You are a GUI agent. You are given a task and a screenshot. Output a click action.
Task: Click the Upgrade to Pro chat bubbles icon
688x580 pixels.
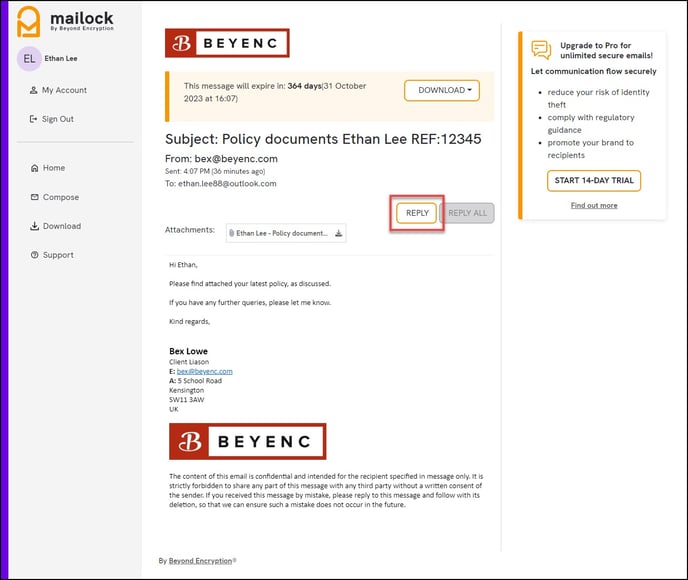tap(541, 50)
